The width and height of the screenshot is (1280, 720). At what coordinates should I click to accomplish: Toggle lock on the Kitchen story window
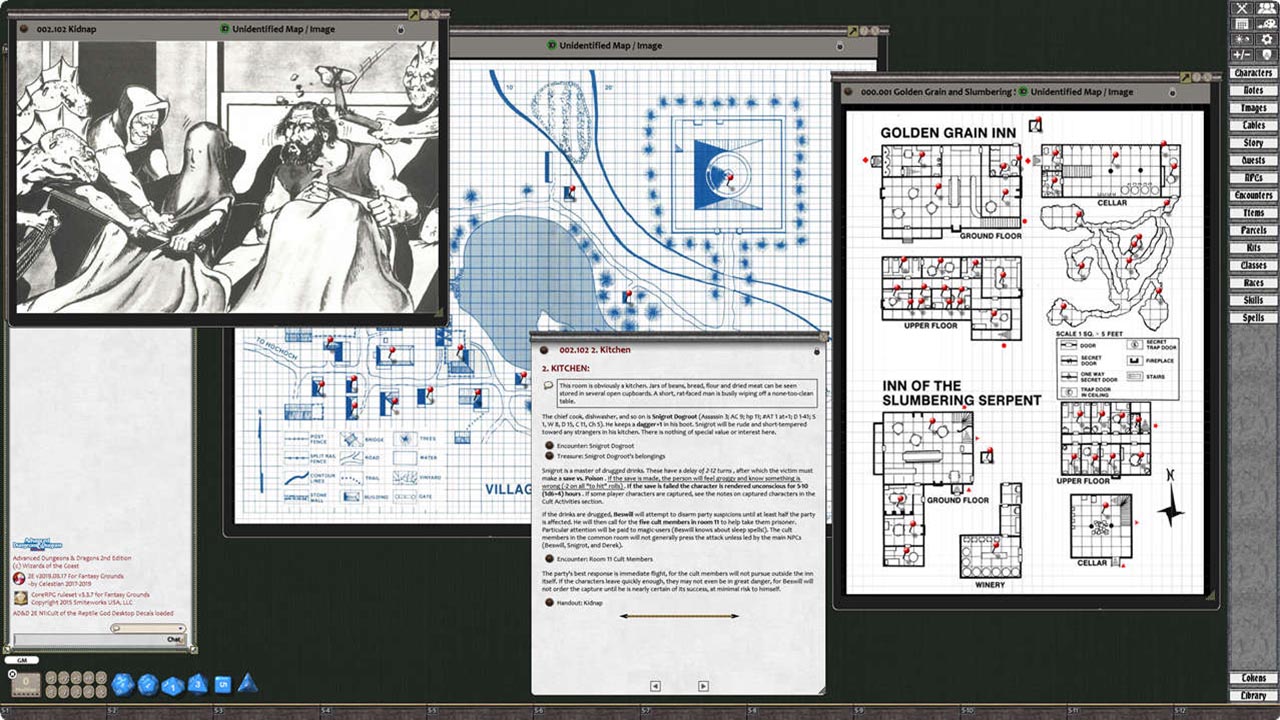point(819,351)
